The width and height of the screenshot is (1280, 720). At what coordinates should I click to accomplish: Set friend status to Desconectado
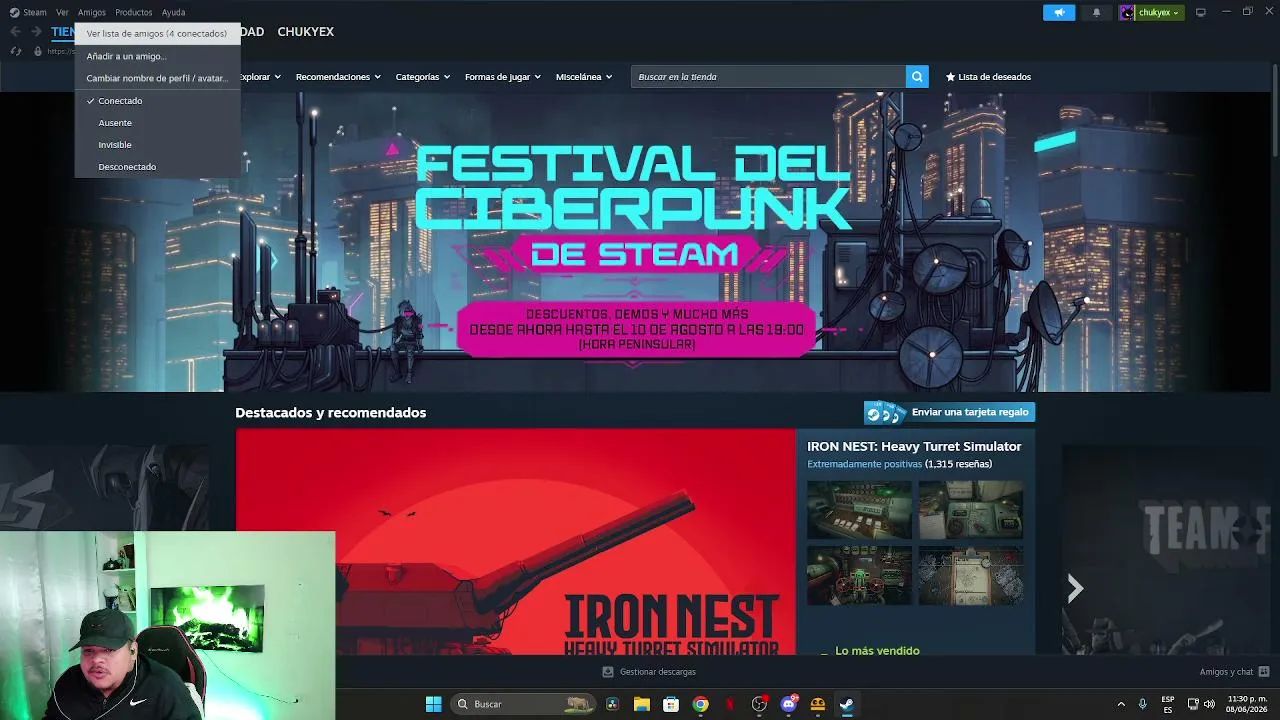point(158,167)
